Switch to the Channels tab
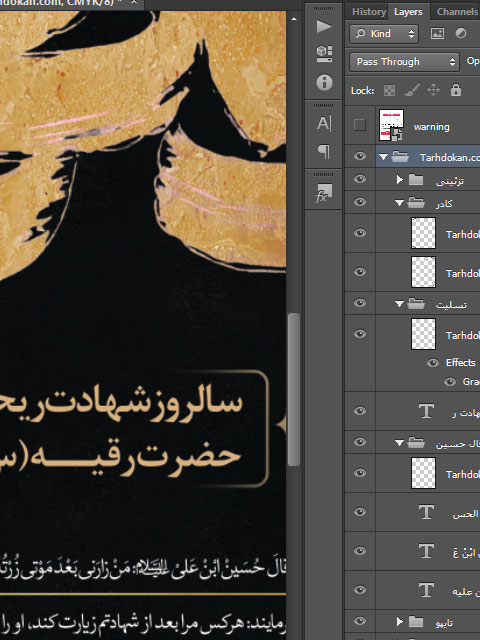This screenshot has width=480, height=640. (x=457, y=12)
